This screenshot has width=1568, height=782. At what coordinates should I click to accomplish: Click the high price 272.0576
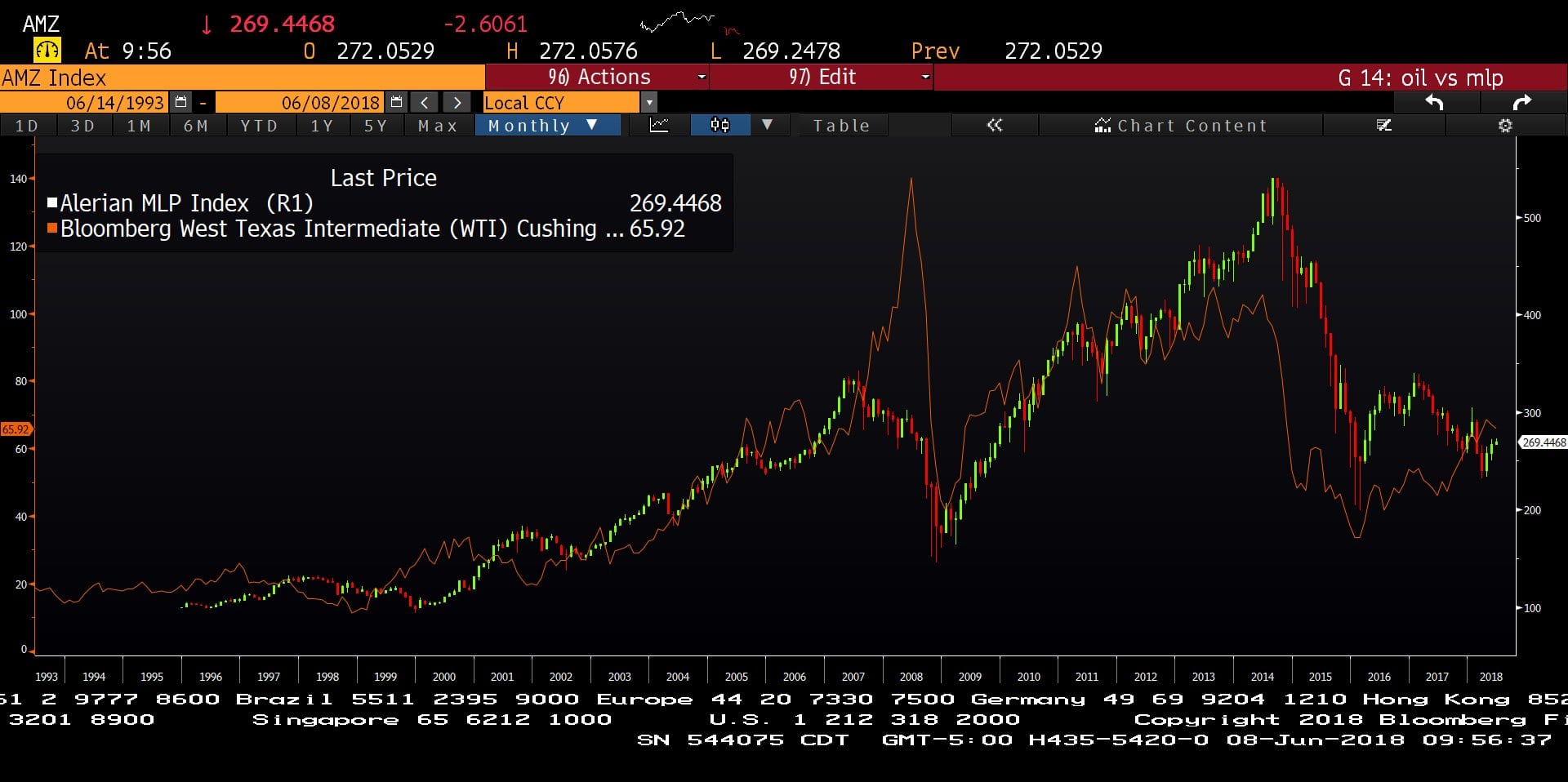[588, 51]
